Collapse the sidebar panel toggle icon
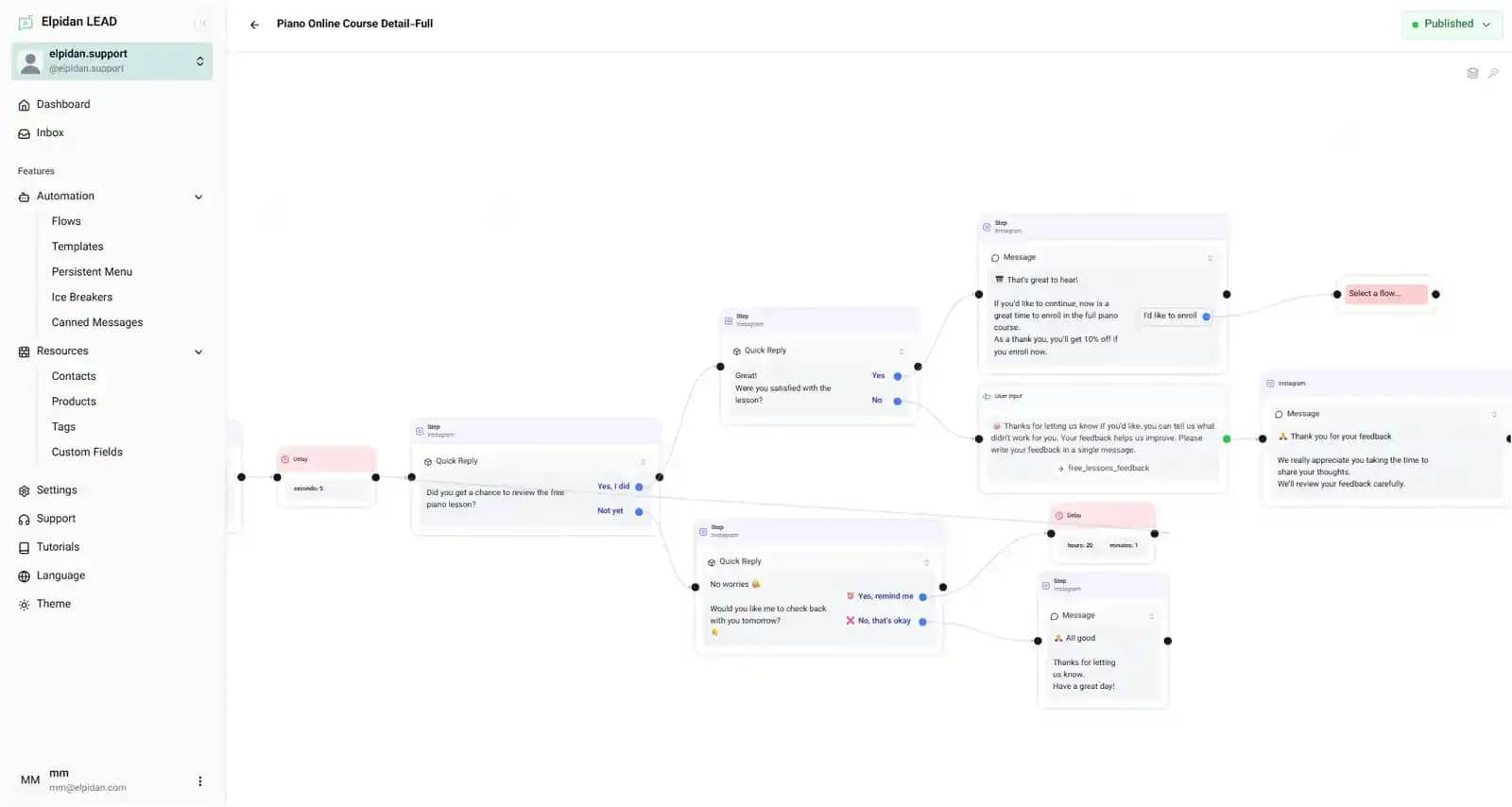Image resolution: width=1512 pixels, height=807 pixels. (x=202, y=23)
